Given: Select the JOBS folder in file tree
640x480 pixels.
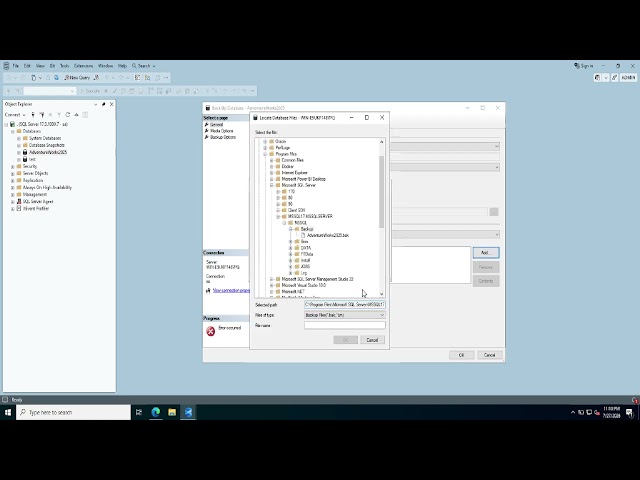Looking at the screenshot, I should coord(305,267).
